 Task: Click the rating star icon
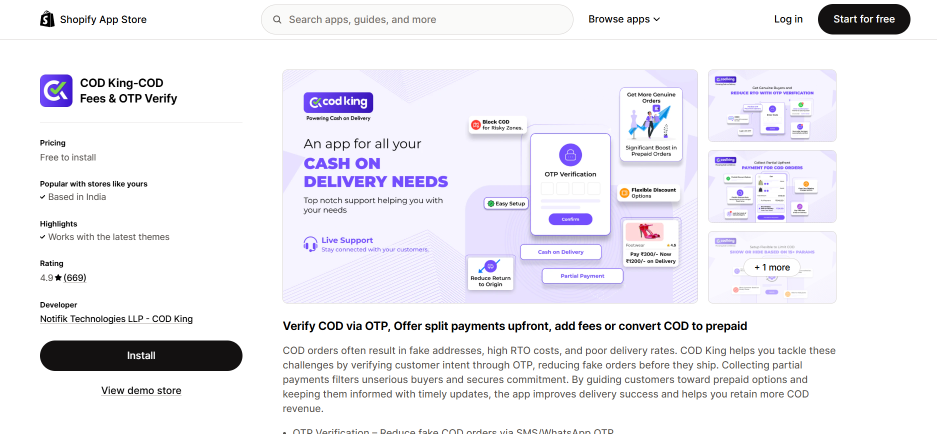coord(58,277)
